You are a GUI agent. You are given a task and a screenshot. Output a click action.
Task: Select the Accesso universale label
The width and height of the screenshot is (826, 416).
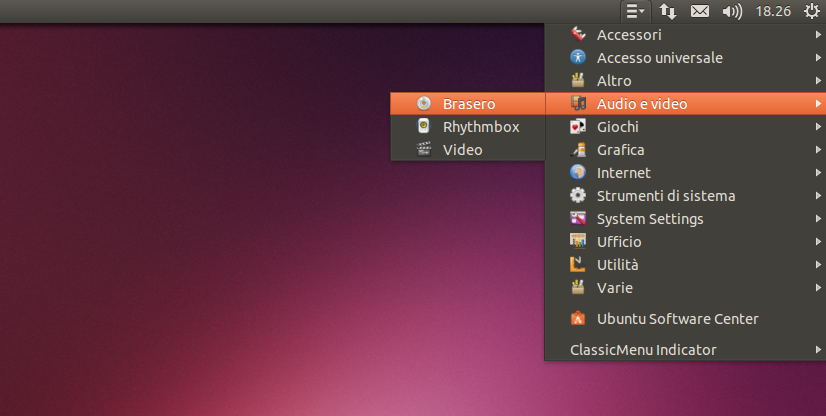(x=660, y=58)
